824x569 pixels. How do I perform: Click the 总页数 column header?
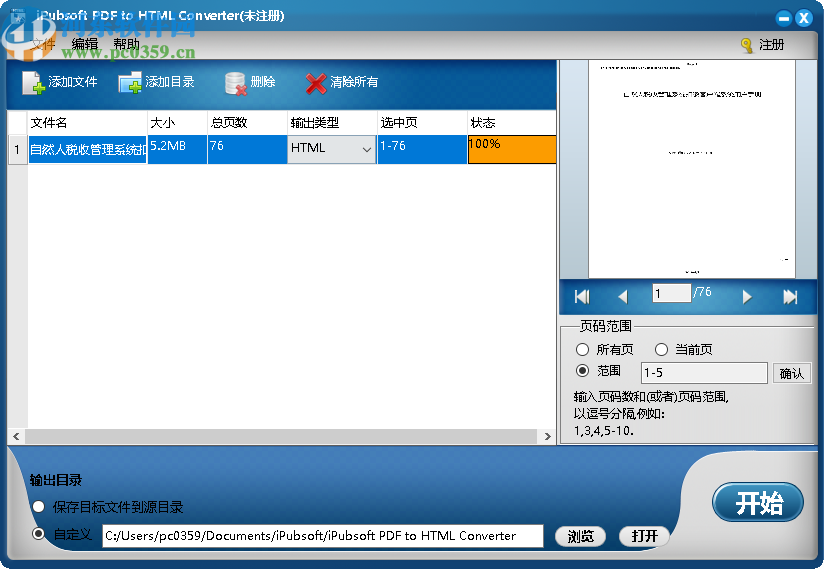[x=247, y=123]
